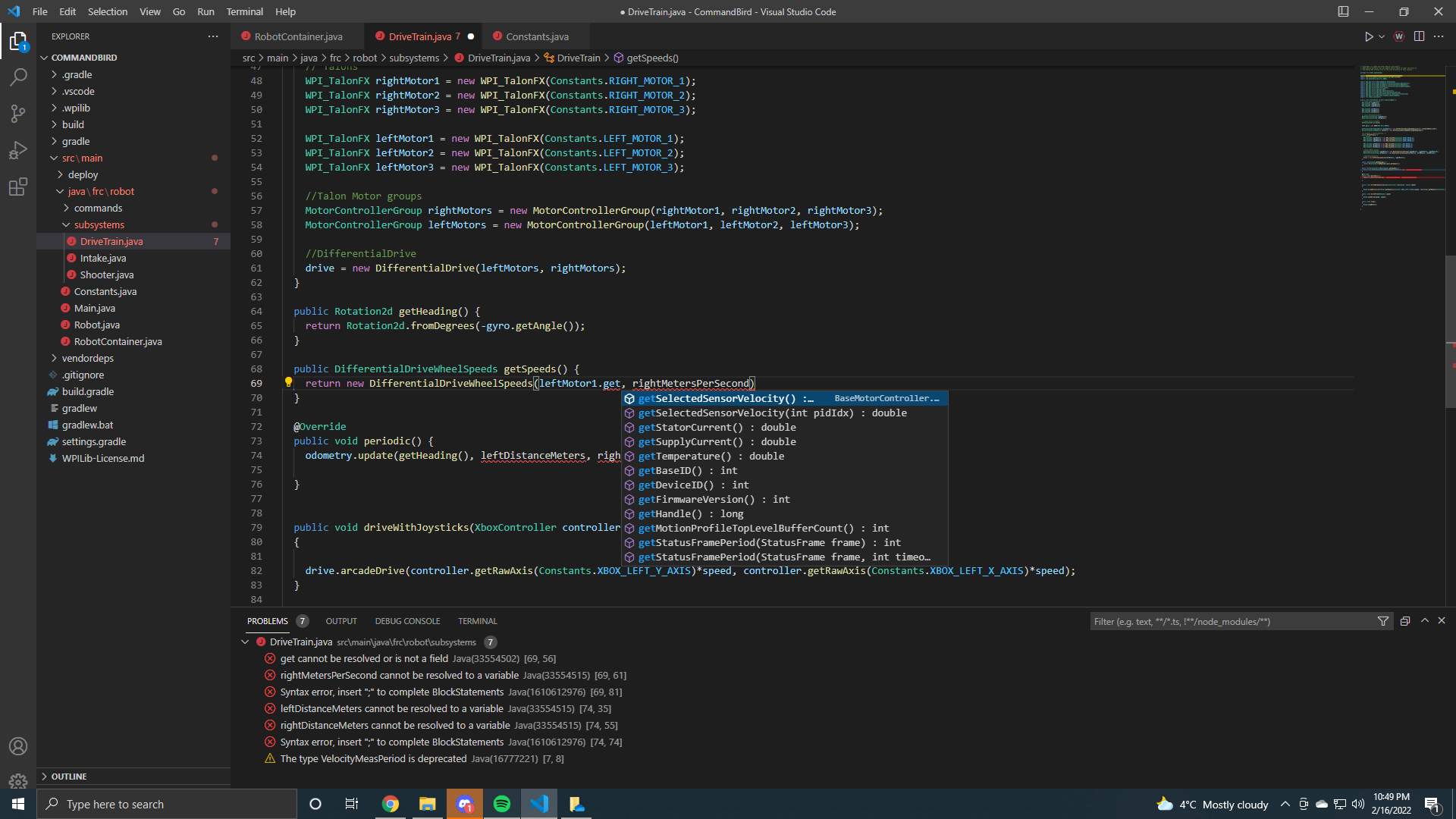Toggle maximize the Problems panel with the chevron

click(1425, 620)
